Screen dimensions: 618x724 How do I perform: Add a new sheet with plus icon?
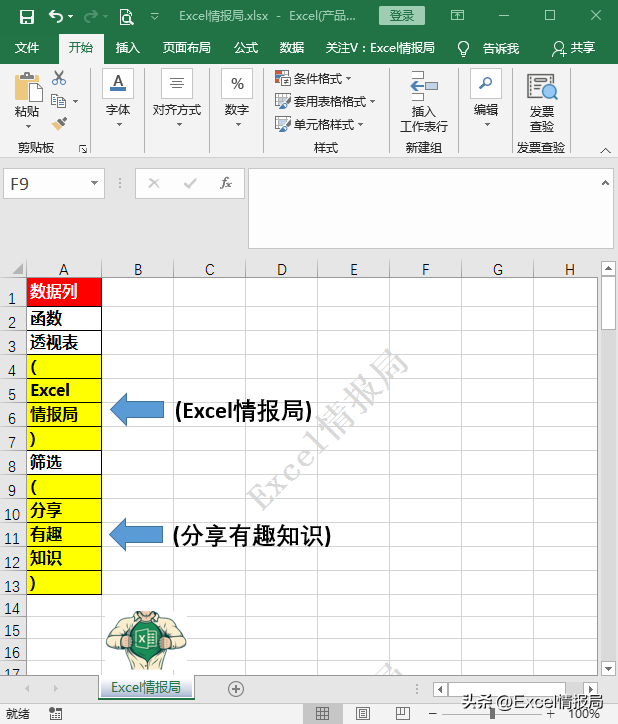(236, 689)
